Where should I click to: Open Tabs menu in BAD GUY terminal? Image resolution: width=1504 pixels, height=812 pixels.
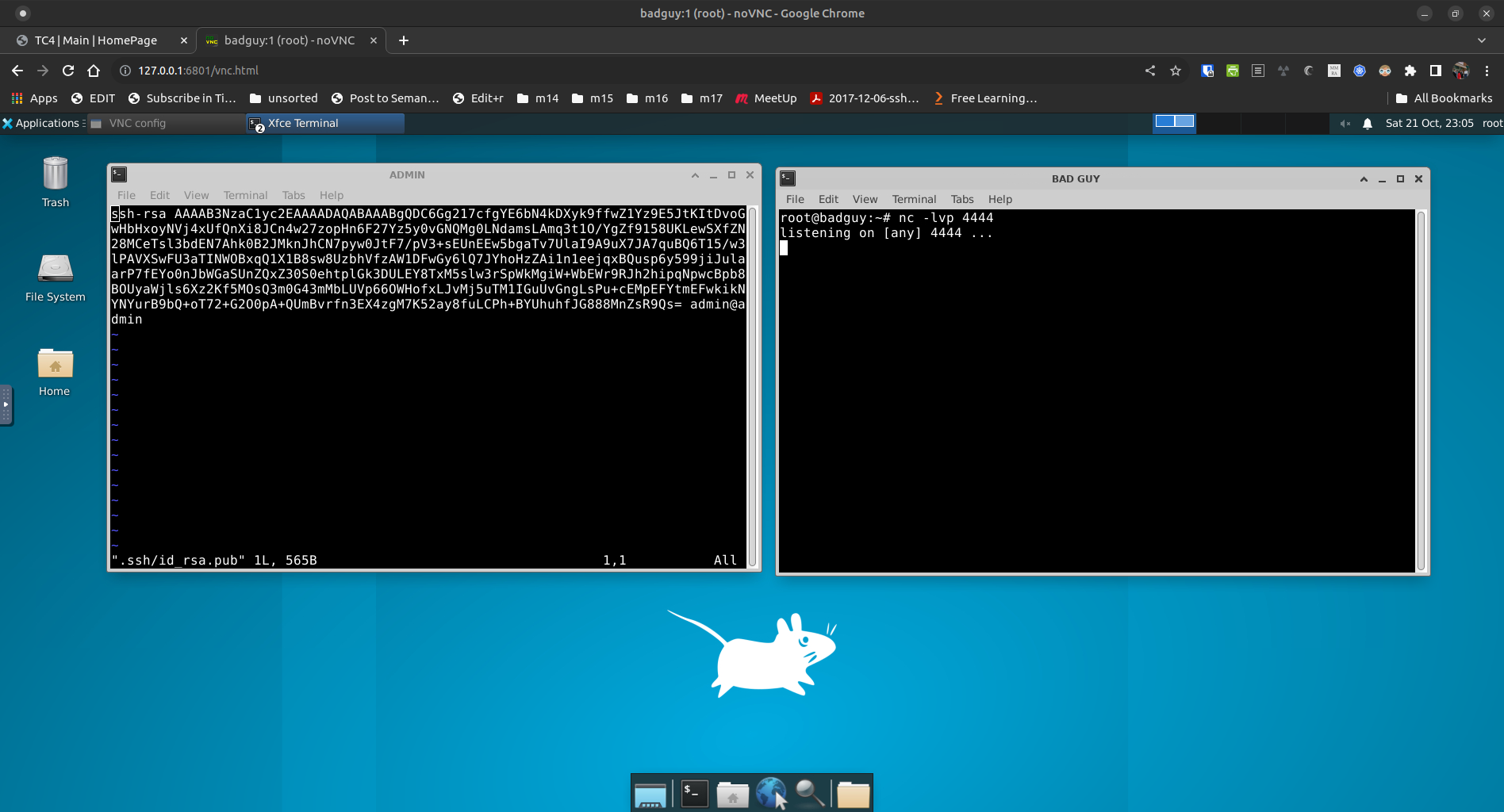962,199
